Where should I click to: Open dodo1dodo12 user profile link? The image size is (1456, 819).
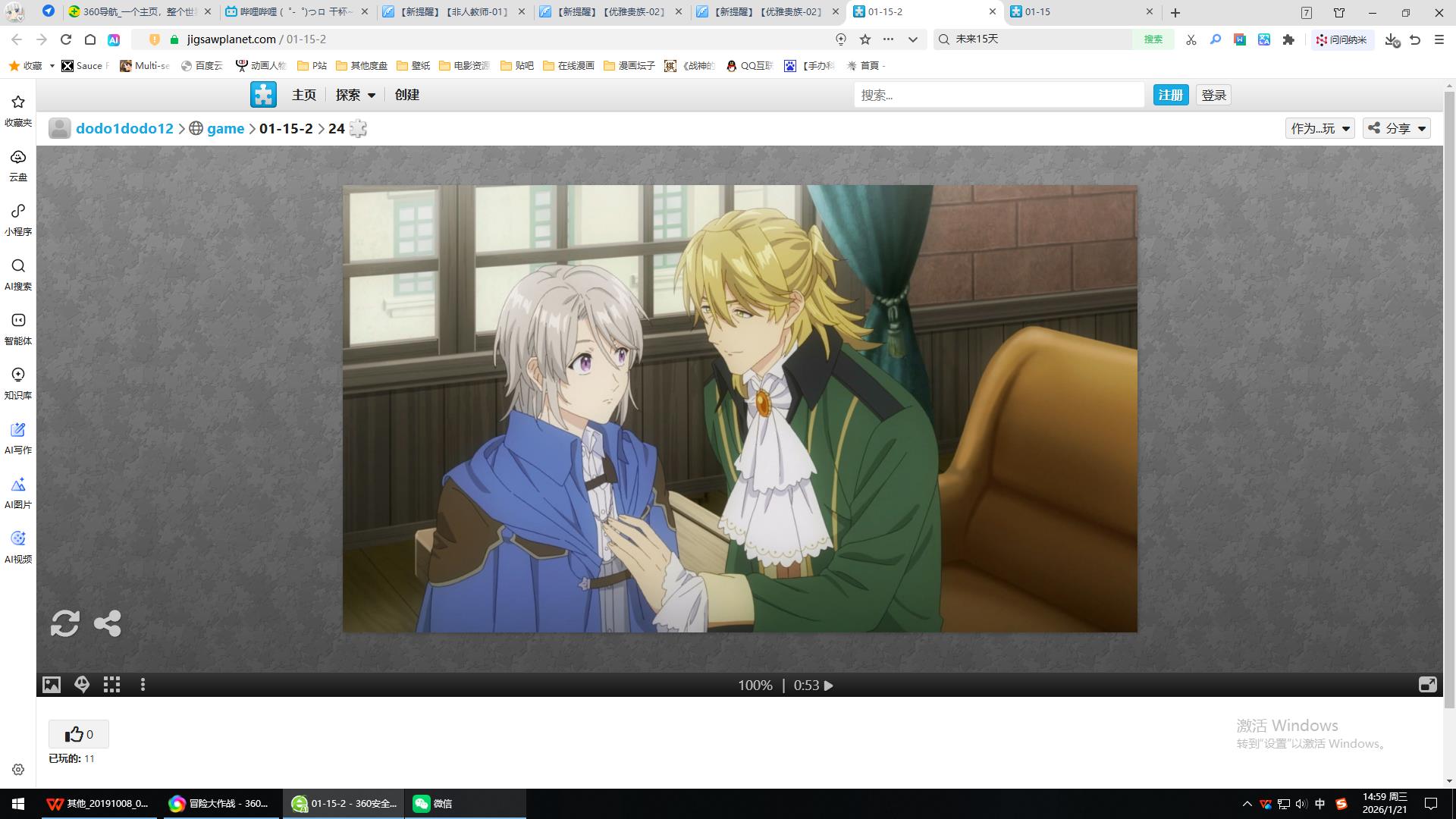124,128
